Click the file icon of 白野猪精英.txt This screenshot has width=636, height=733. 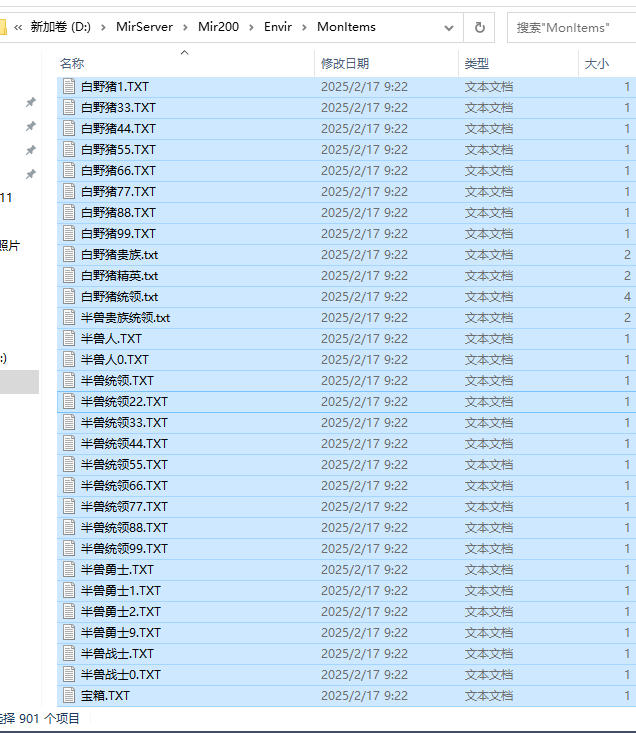[x=69, y=276]
